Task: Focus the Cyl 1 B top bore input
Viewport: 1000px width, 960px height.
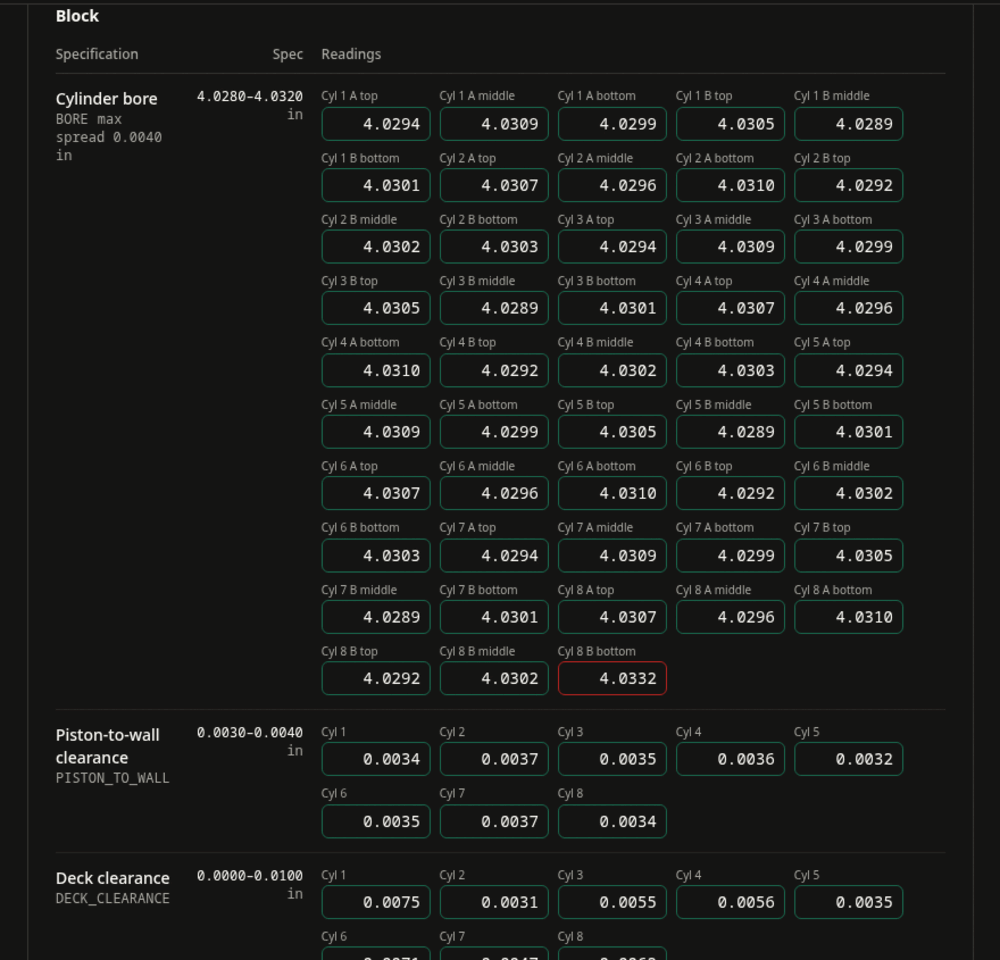Action: [730, 124]
